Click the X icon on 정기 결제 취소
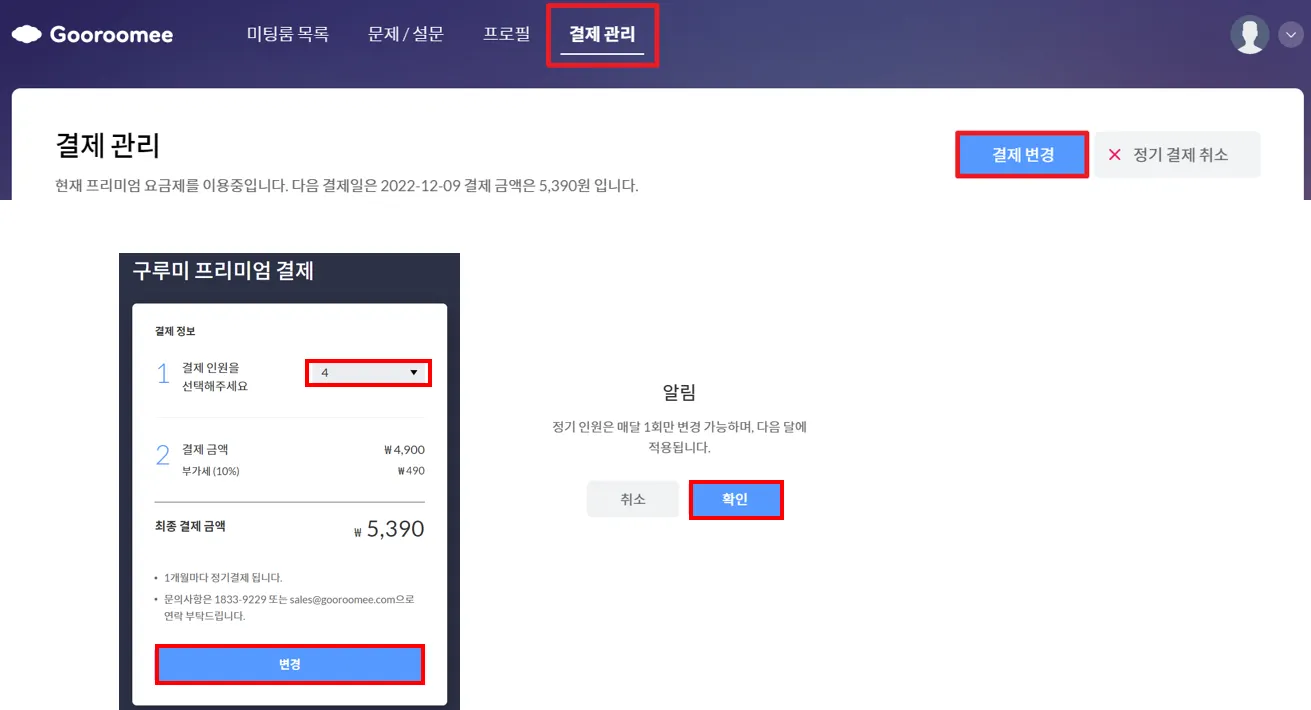1311x710 pixels. [1114, 155]
